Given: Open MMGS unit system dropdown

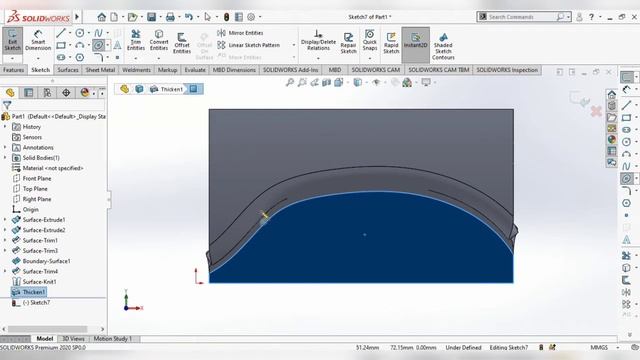Looking at the screenshot, I should tap(618, 347).
